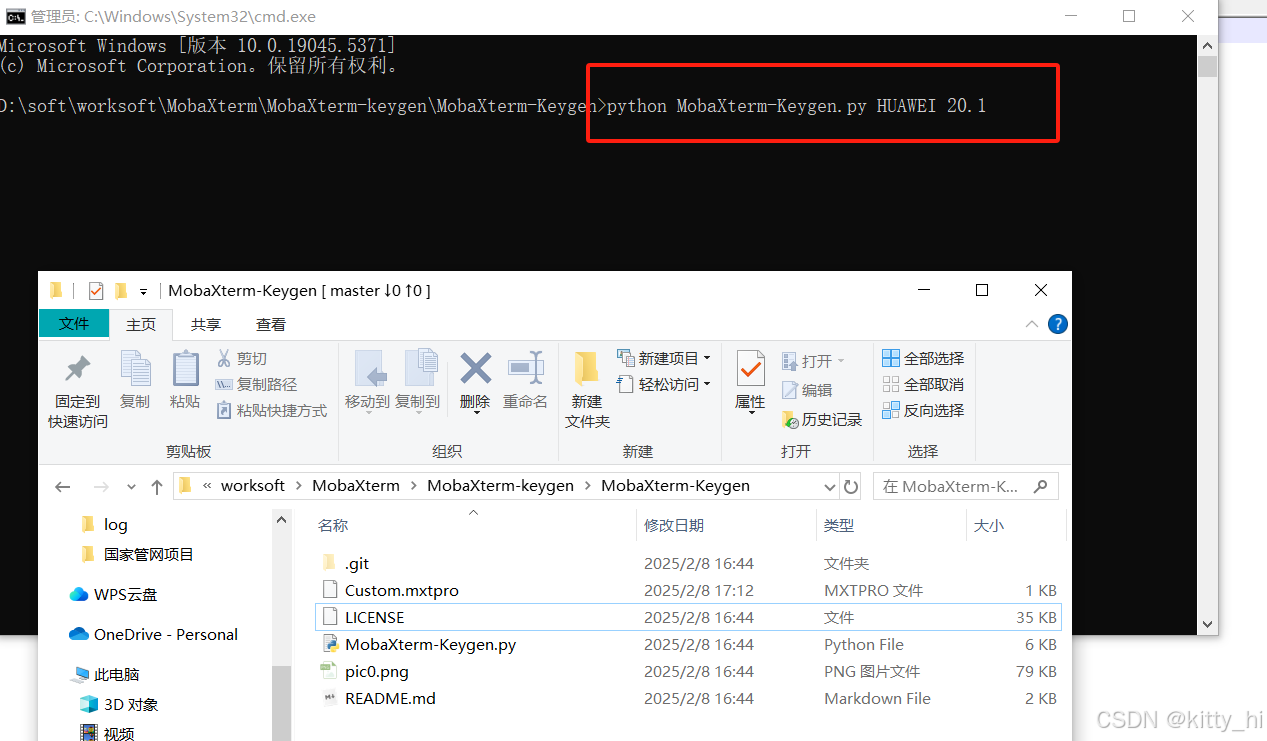Collapse the ribbon with chevron
Viewport: 1267px width, 741px height.
pos(1032,324)
